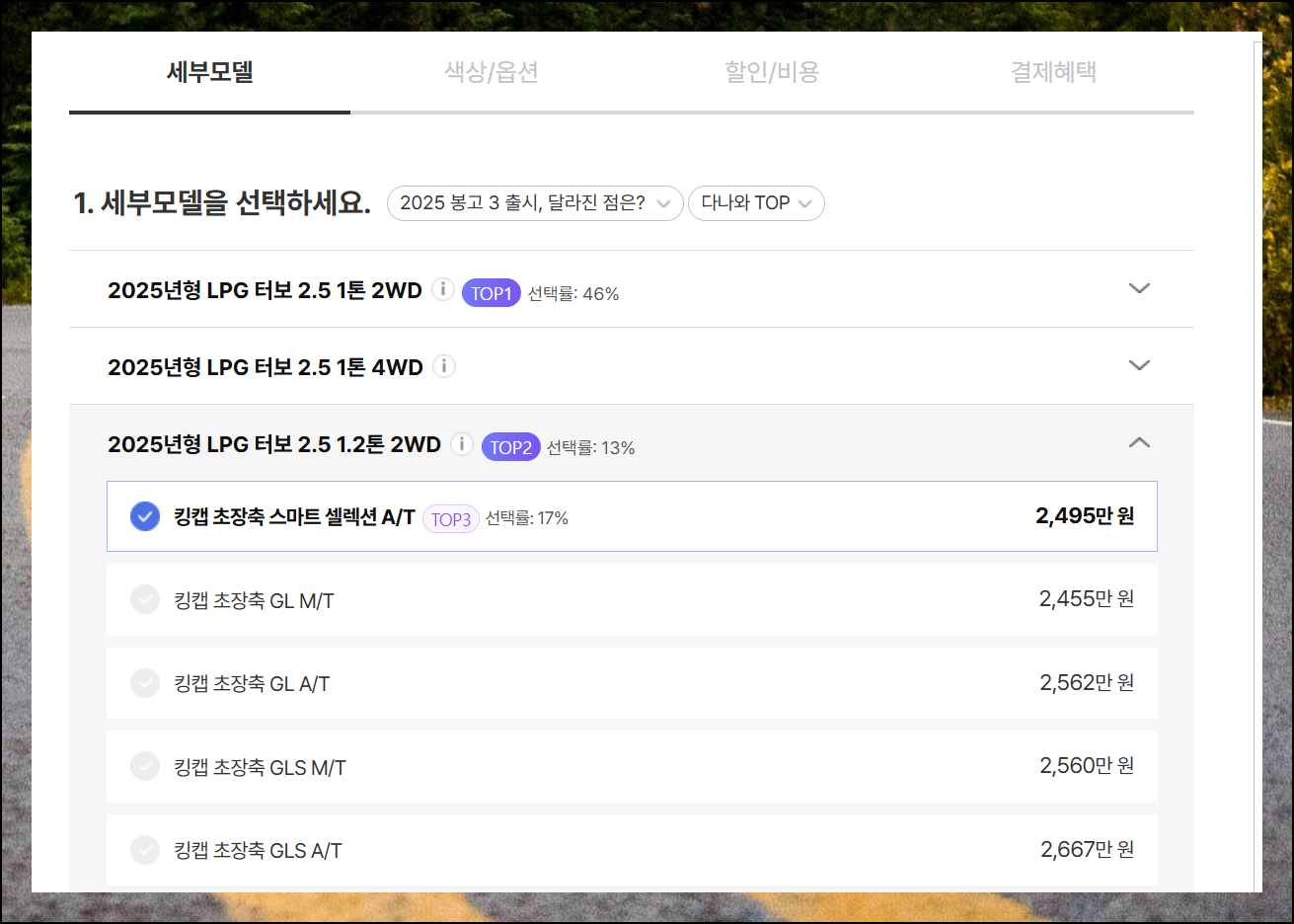The height and width of the screenshot is (924, 1294).
Task: Click the 2,495만 원 price
Action: [x=1085, y=516]
